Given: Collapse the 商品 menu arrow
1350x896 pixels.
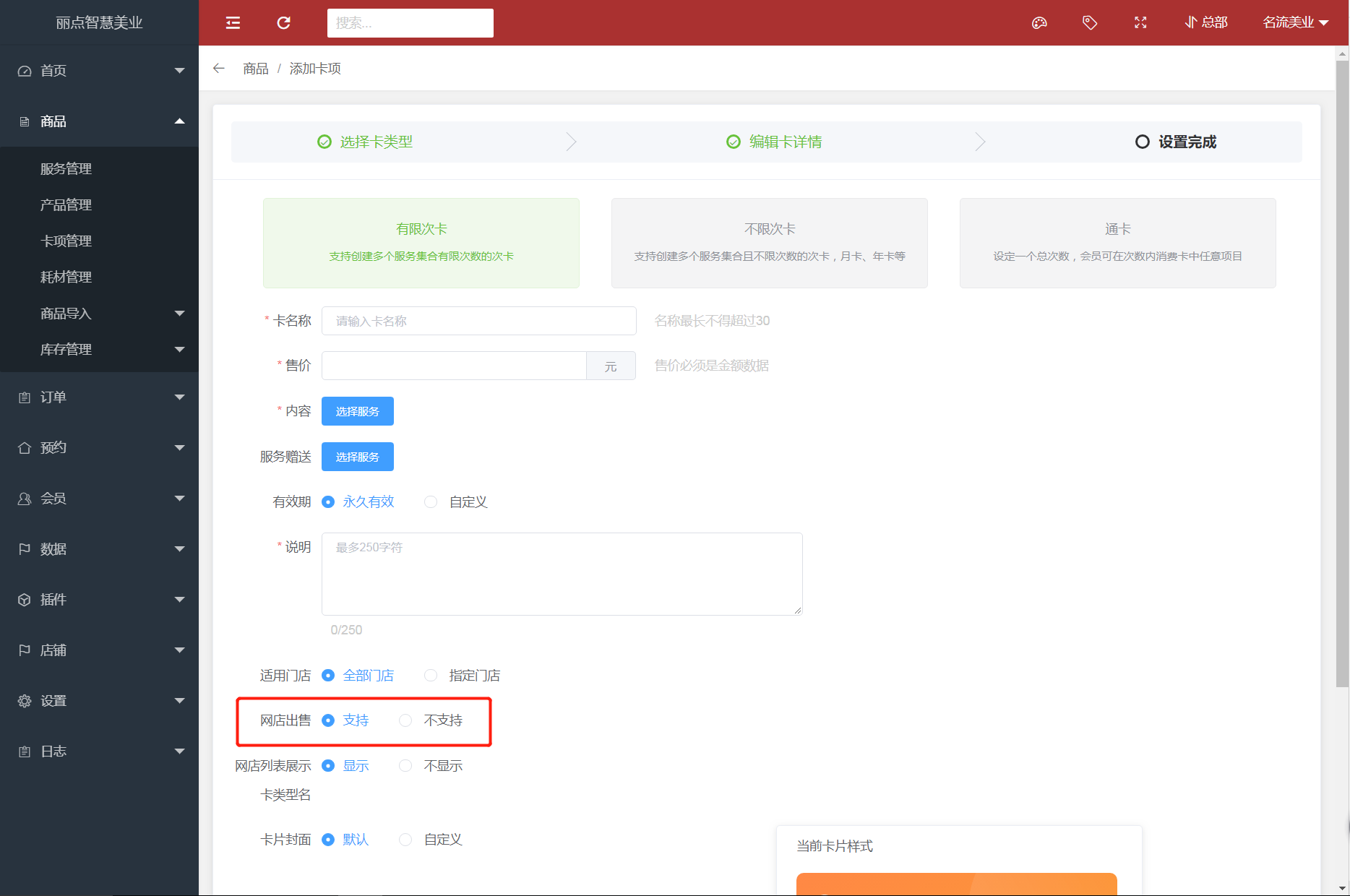Looking at the screenshot, I should pos(180,121).
